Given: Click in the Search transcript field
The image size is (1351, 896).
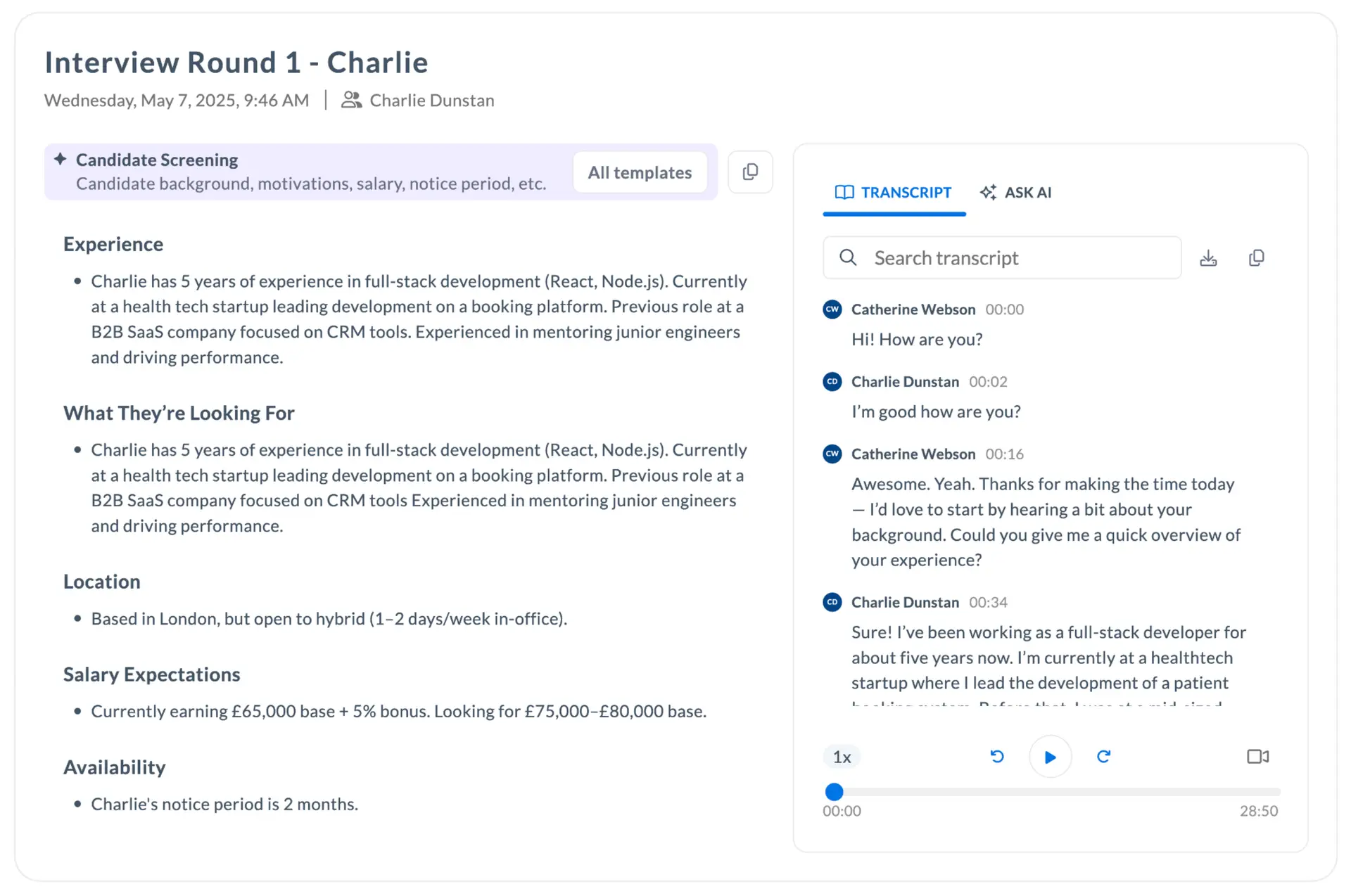Looking at the screenshot, I should (x=1002, y=258).
